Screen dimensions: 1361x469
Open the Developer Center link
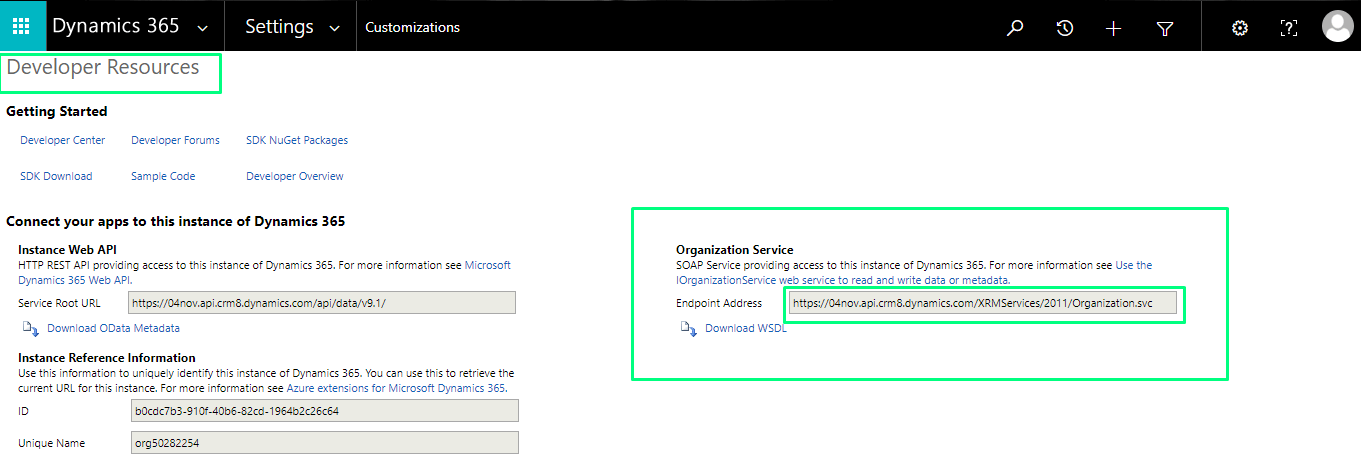(62, 140)
